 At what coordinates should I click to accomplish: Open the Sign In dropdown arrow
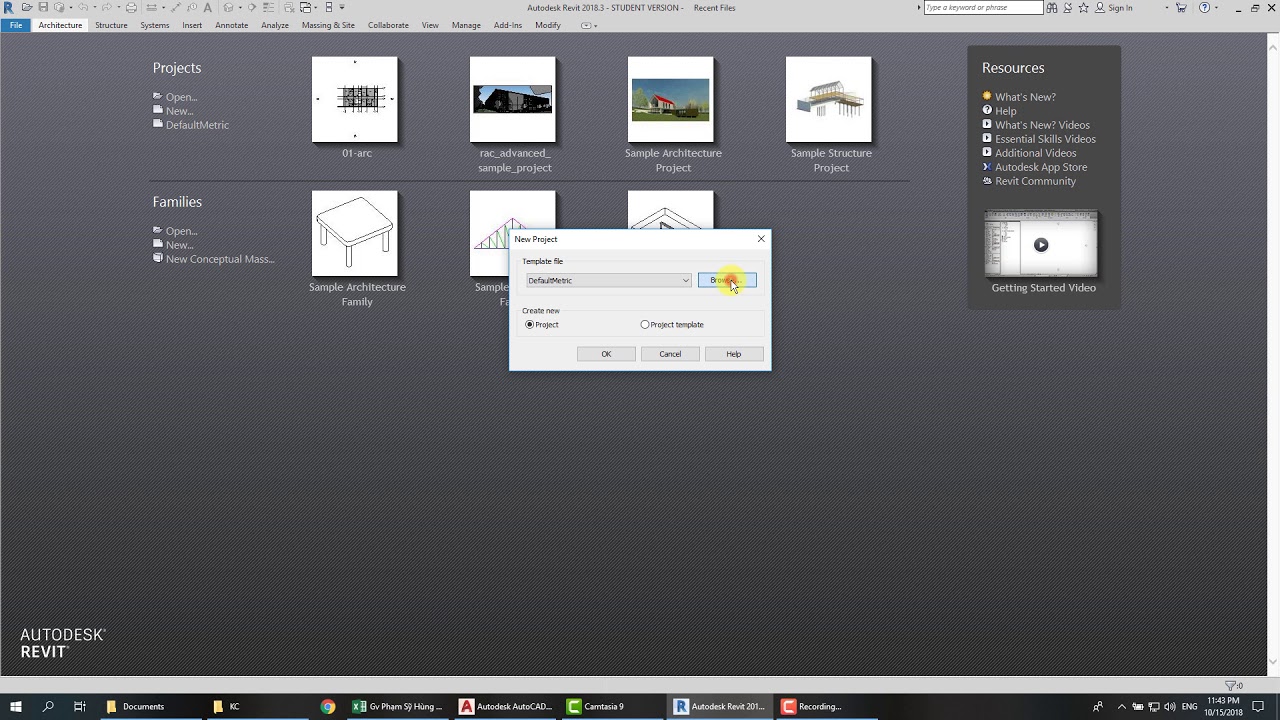pos(1167,8)
